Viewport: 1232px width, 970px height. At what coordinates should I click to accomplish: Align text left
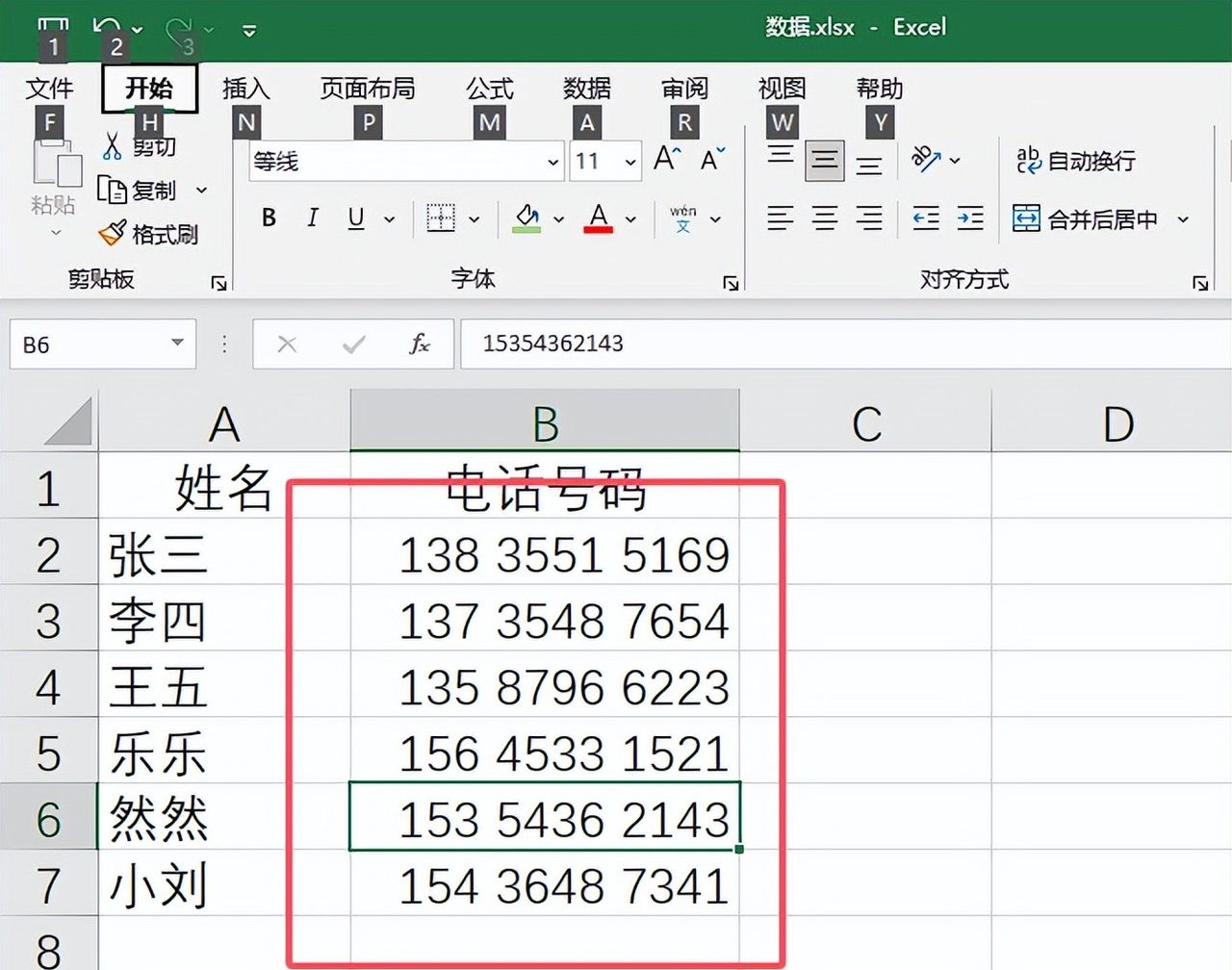tap(781, 218)
